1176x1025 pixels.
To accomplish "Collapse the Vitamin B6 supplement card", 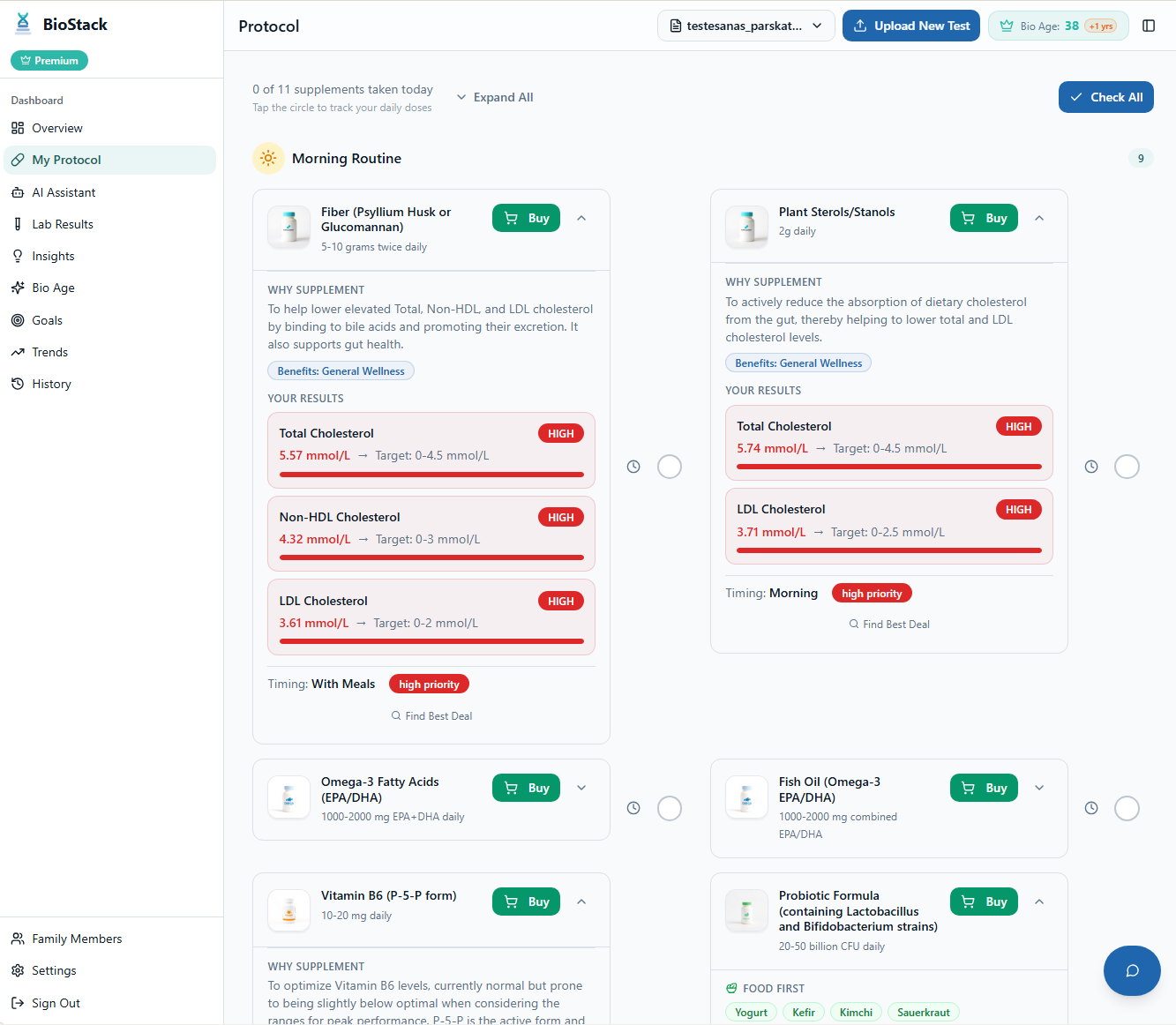I will point(581,902).
